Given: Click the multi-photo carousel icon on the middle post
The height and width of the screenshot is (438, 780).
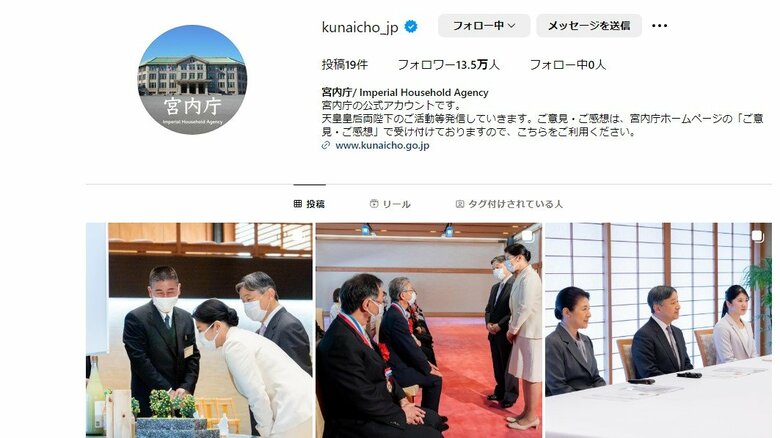Looking at the screenshot, I should pos(527,236).
